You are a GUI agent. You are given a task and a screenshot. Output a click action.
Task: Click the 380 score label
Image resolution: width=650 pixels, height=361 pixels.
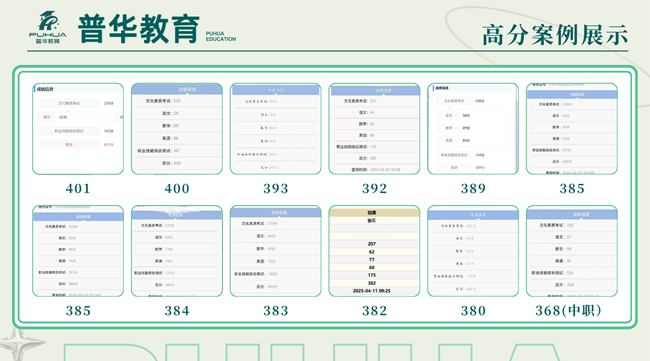473,311
